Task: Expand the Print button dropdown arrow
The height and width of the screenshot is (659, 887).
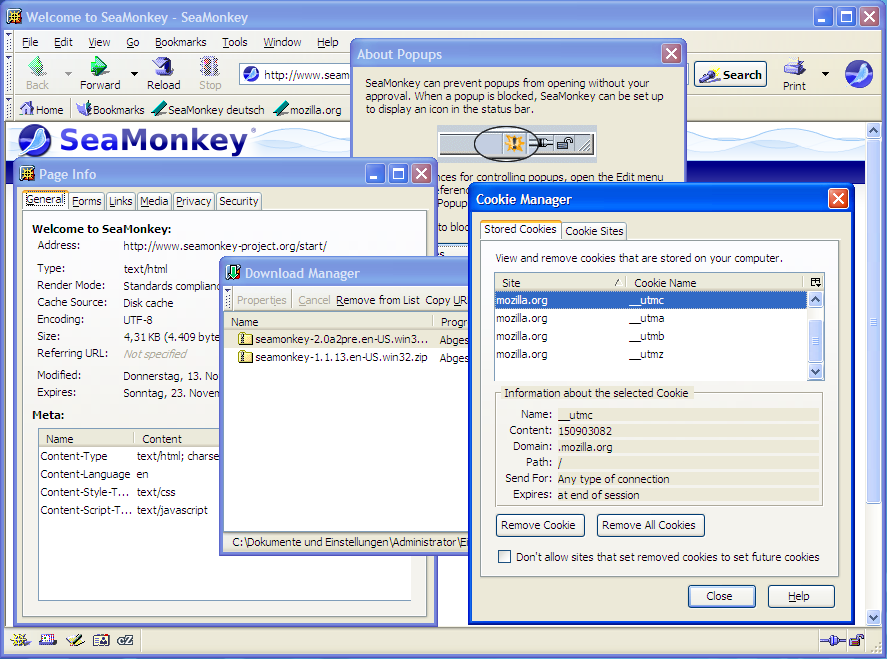Action: pyautogui.click(x=825, y=74)
